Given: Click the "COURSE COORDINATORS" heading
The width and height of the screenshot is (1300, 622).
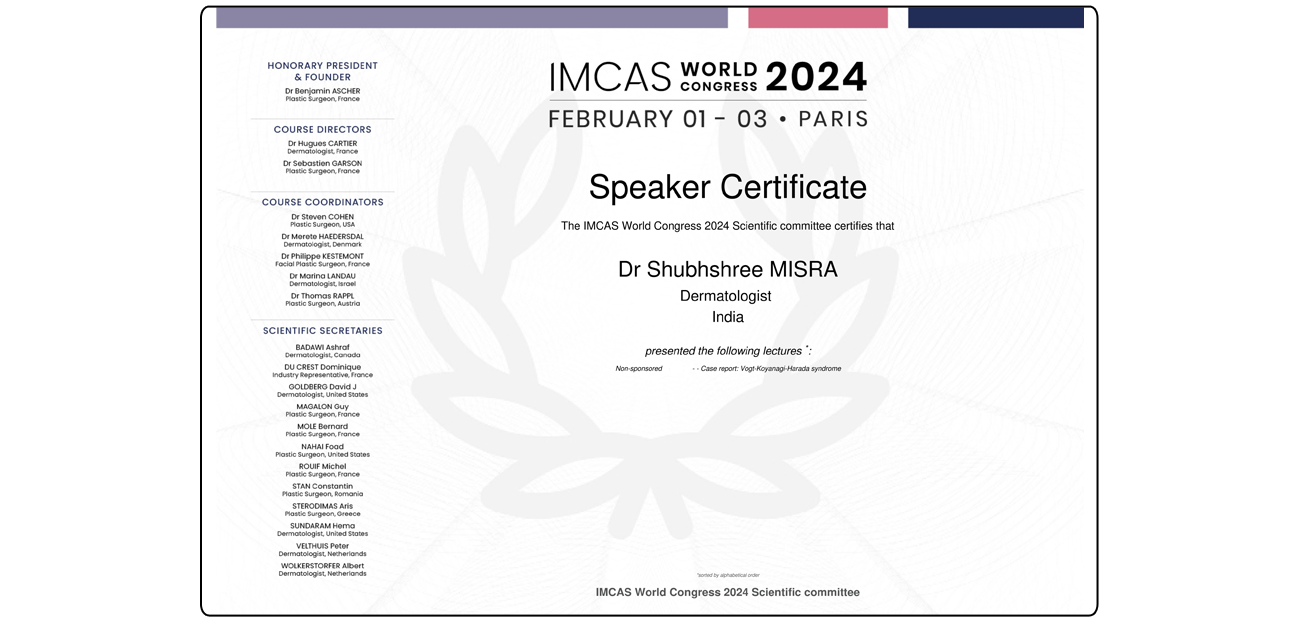Looking at the screenshot, I should [322, 202].
